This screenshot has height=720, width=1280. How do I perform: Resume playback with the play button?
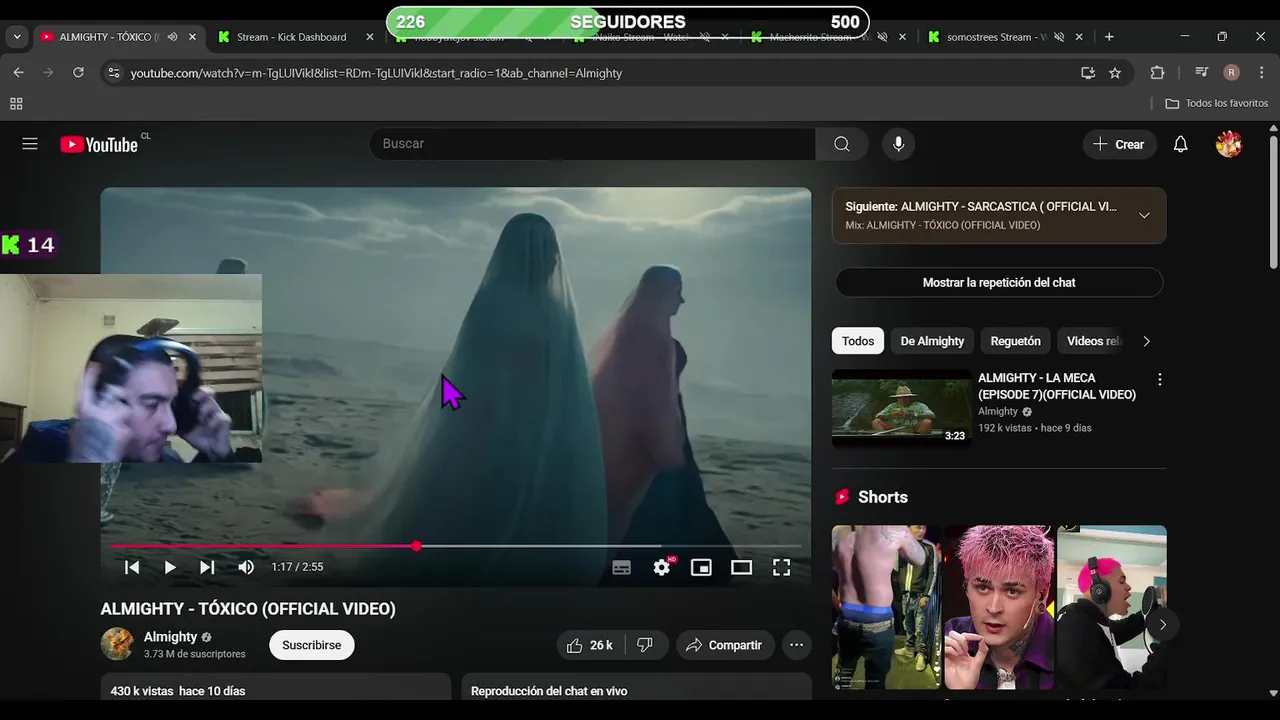coord(169,567)
